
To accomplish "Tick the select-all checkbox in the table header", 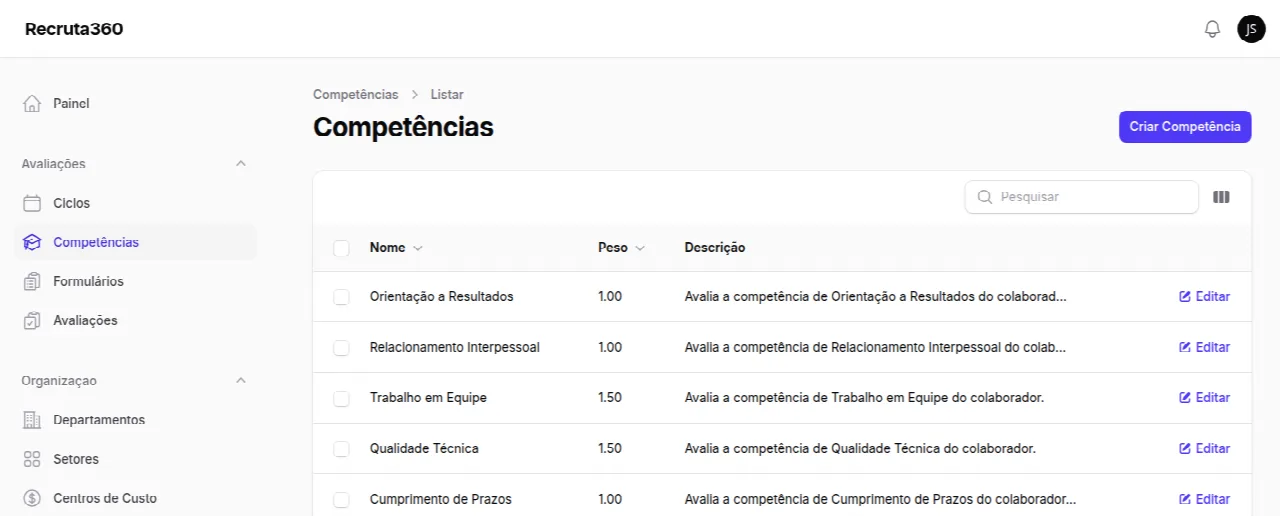I will coord(341,248).
